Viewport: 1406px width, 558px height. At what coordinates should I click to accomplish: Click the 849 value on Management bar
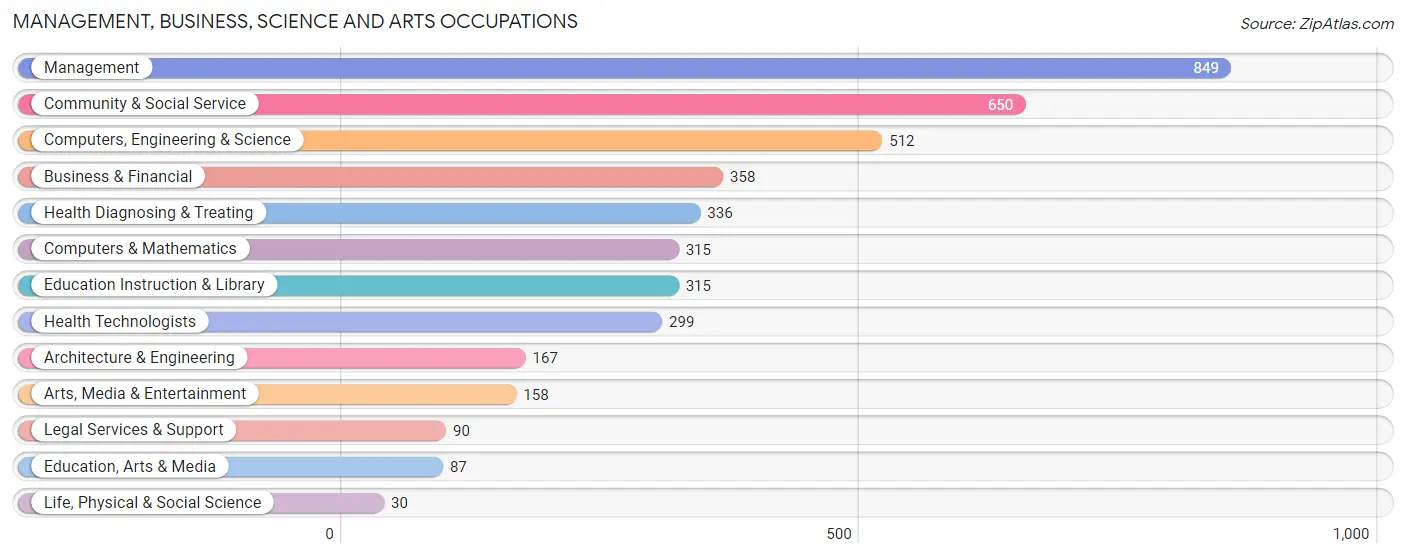tap(1206, 68)
